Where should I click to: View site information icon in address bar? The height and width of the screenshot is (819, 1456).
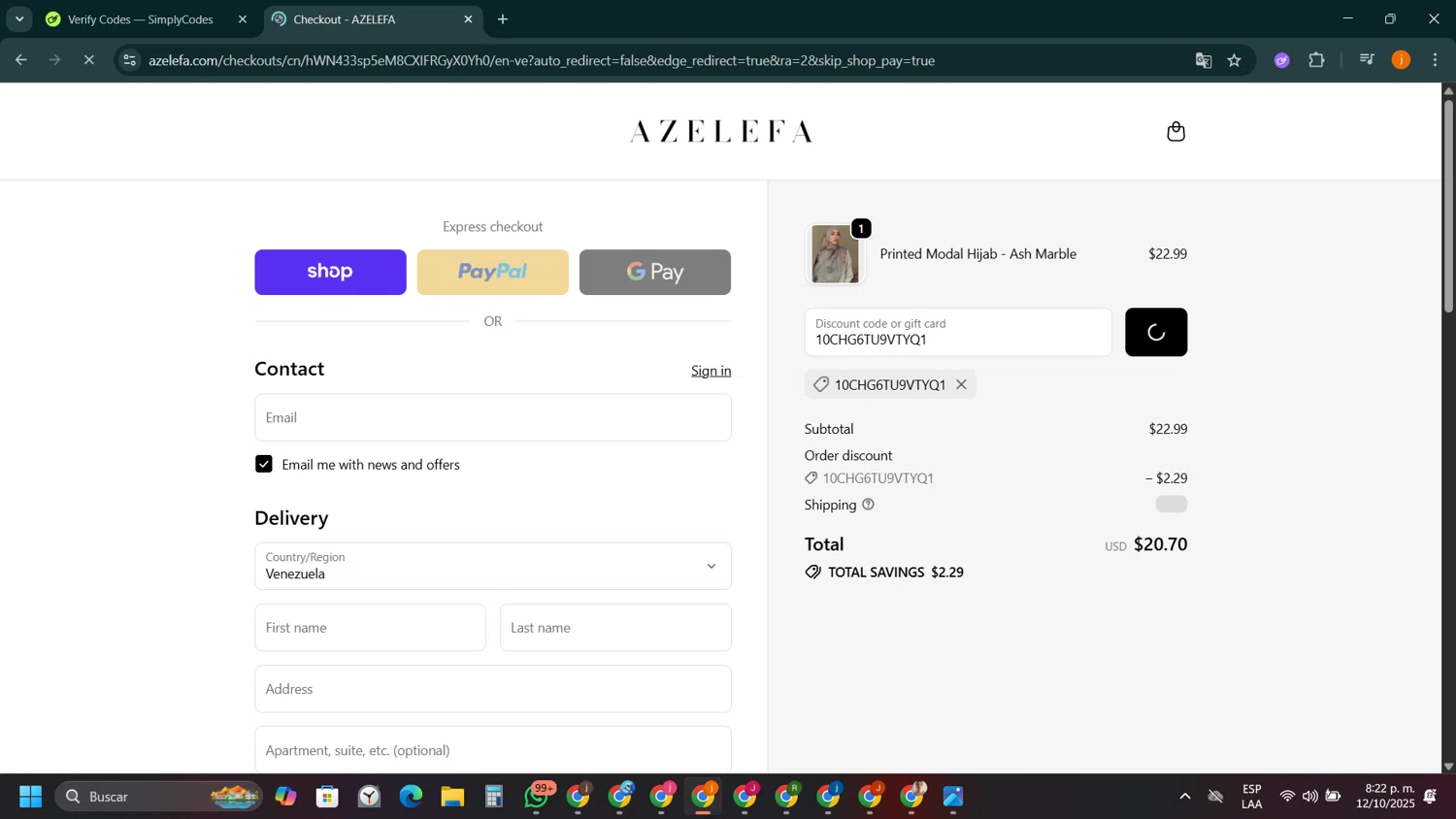pyautogui.click(x=129, y=60)
